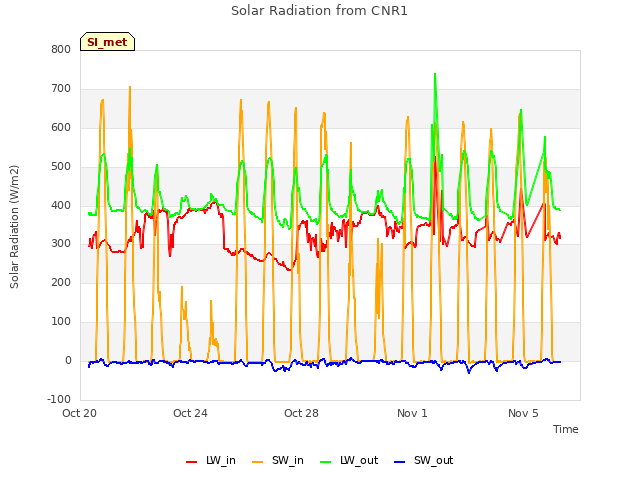
Task: Click the 200 y-axis tick label
Action: click(61, 282)
